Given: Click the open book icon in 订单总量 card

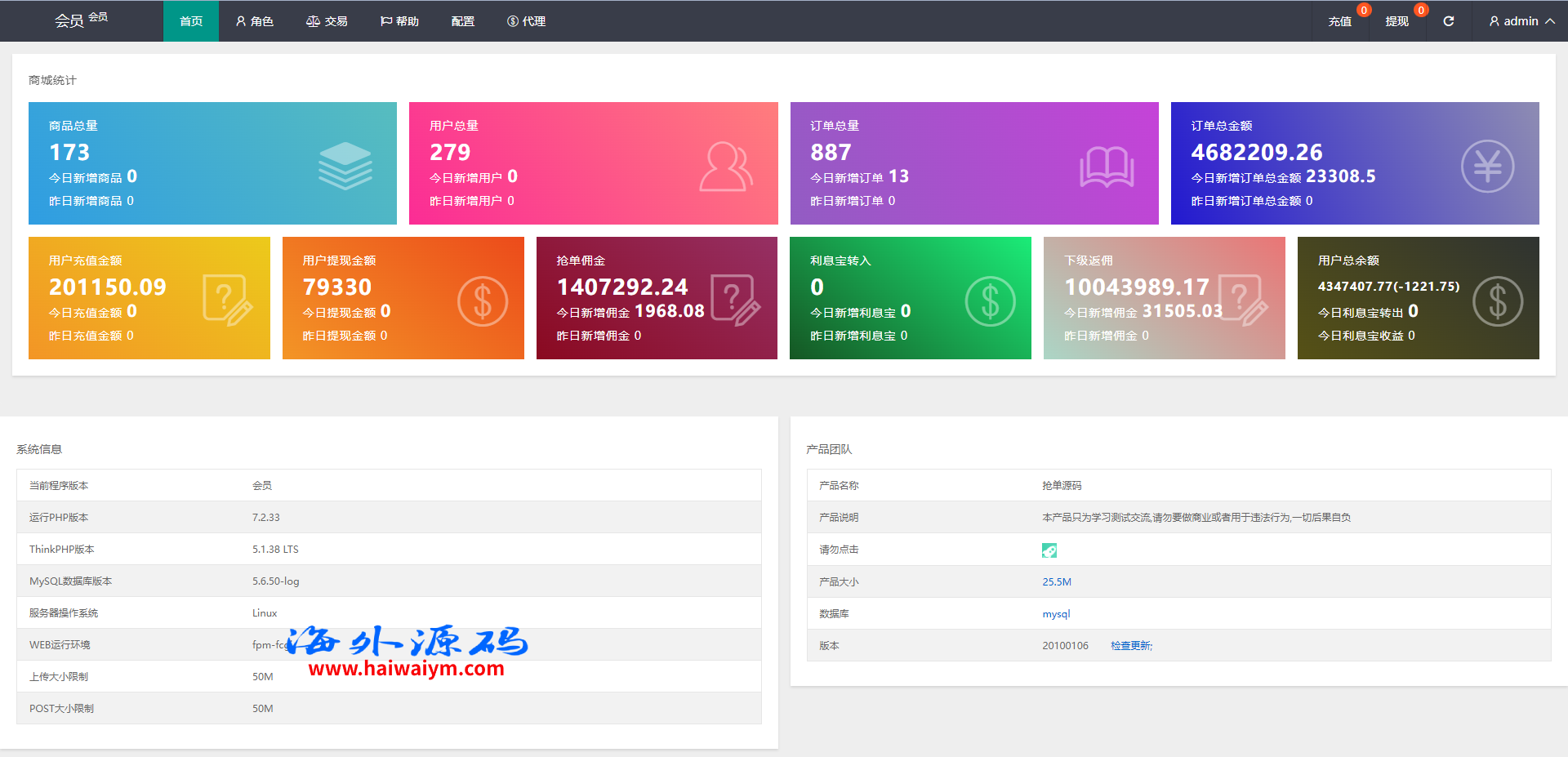Looking at the screenshot, I should click(x=1107, y=167).
